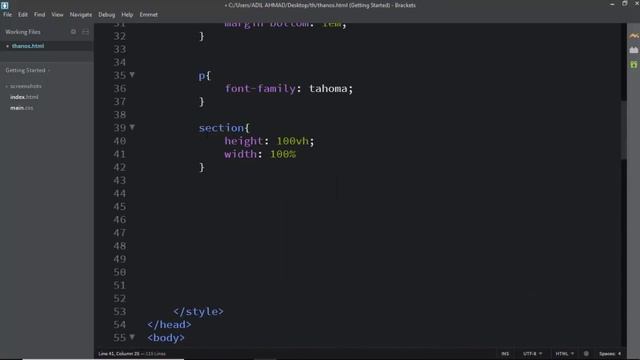Click the 'width' property on line 41
Viewport: 640px width, 360px height.
point(240,154)
